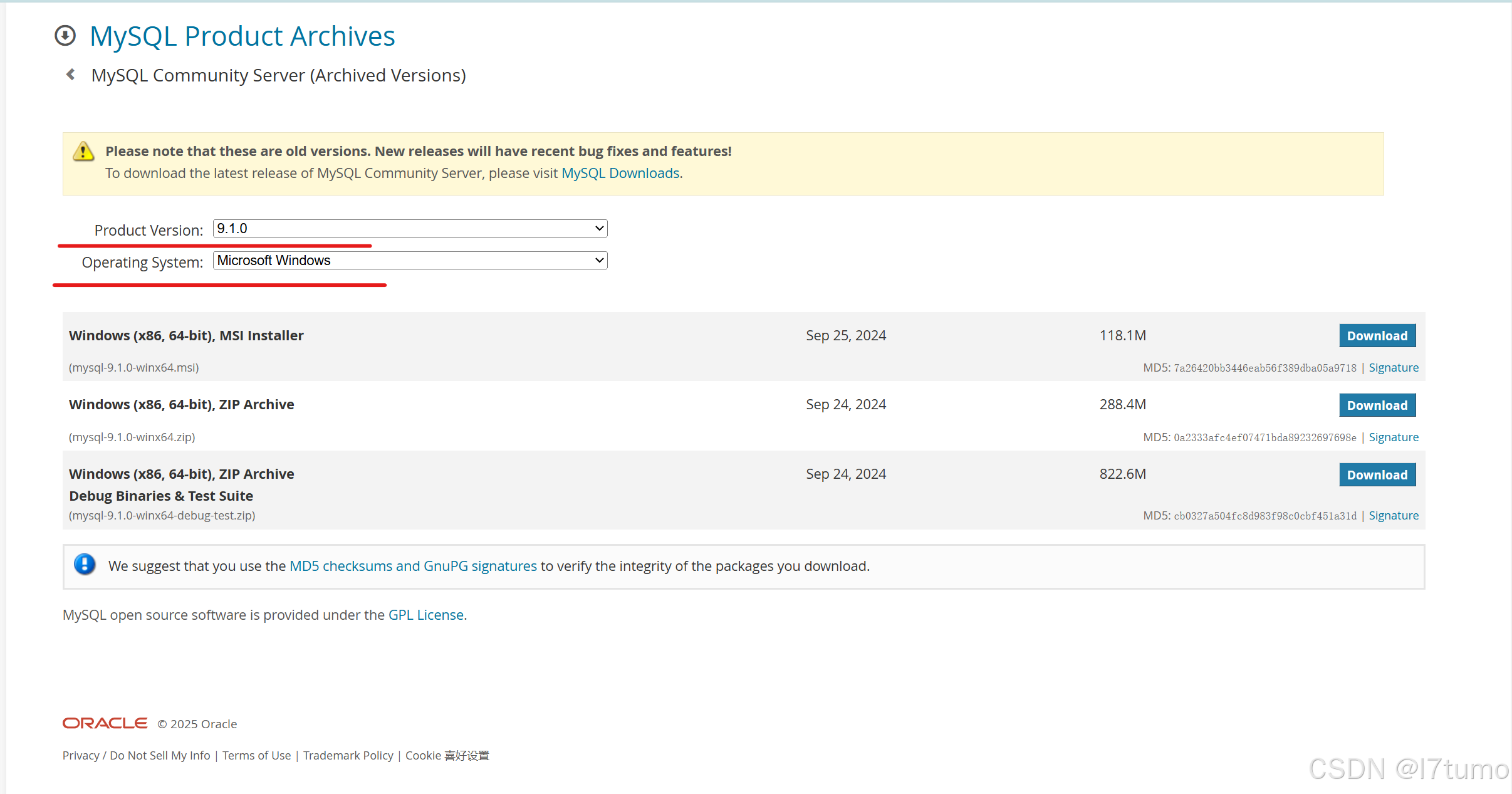Open Signature link for MSI Installer

[x=1393, y=368]
